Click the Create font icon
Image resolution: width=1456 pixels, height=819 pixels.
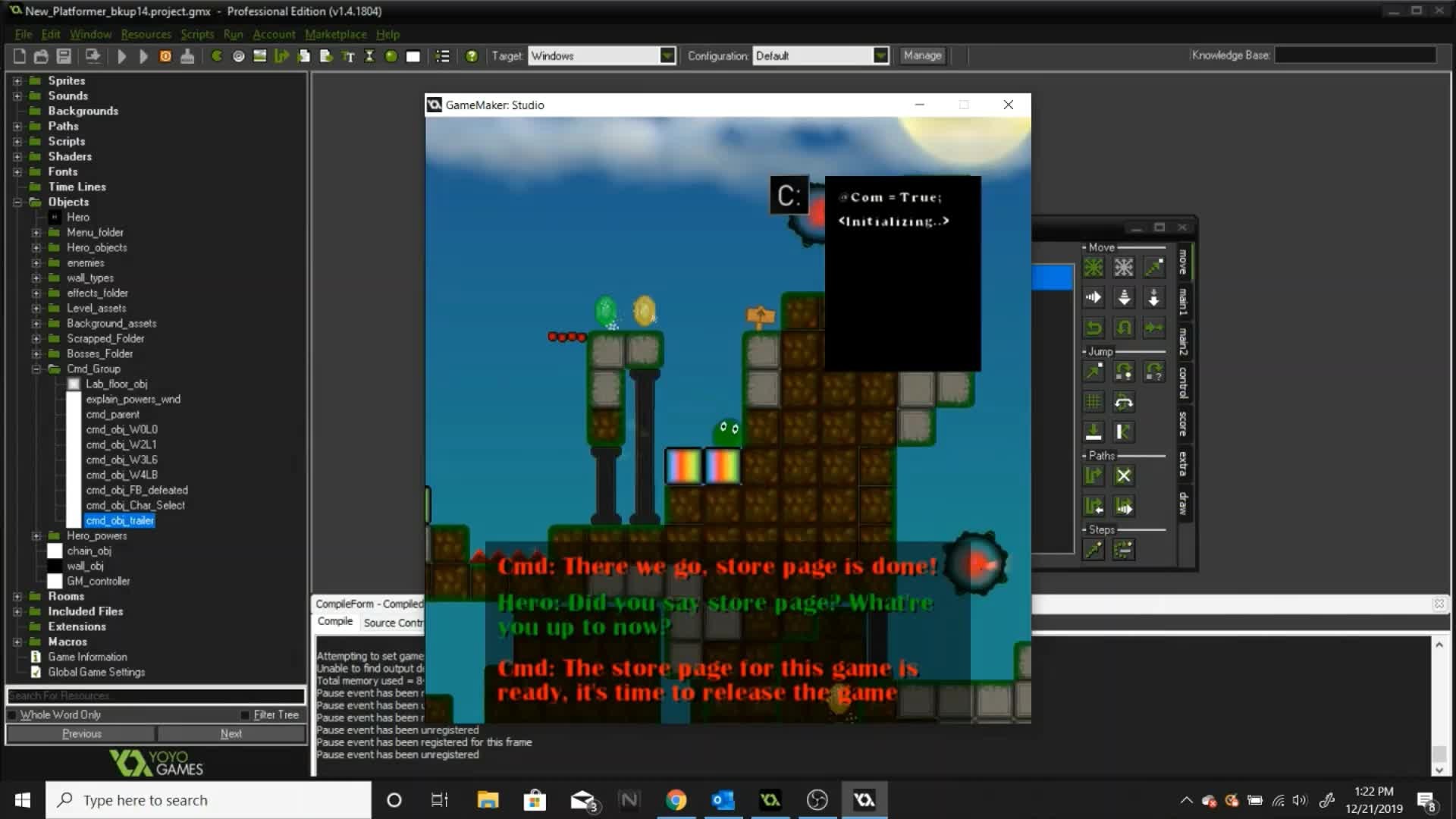[348, 56]
